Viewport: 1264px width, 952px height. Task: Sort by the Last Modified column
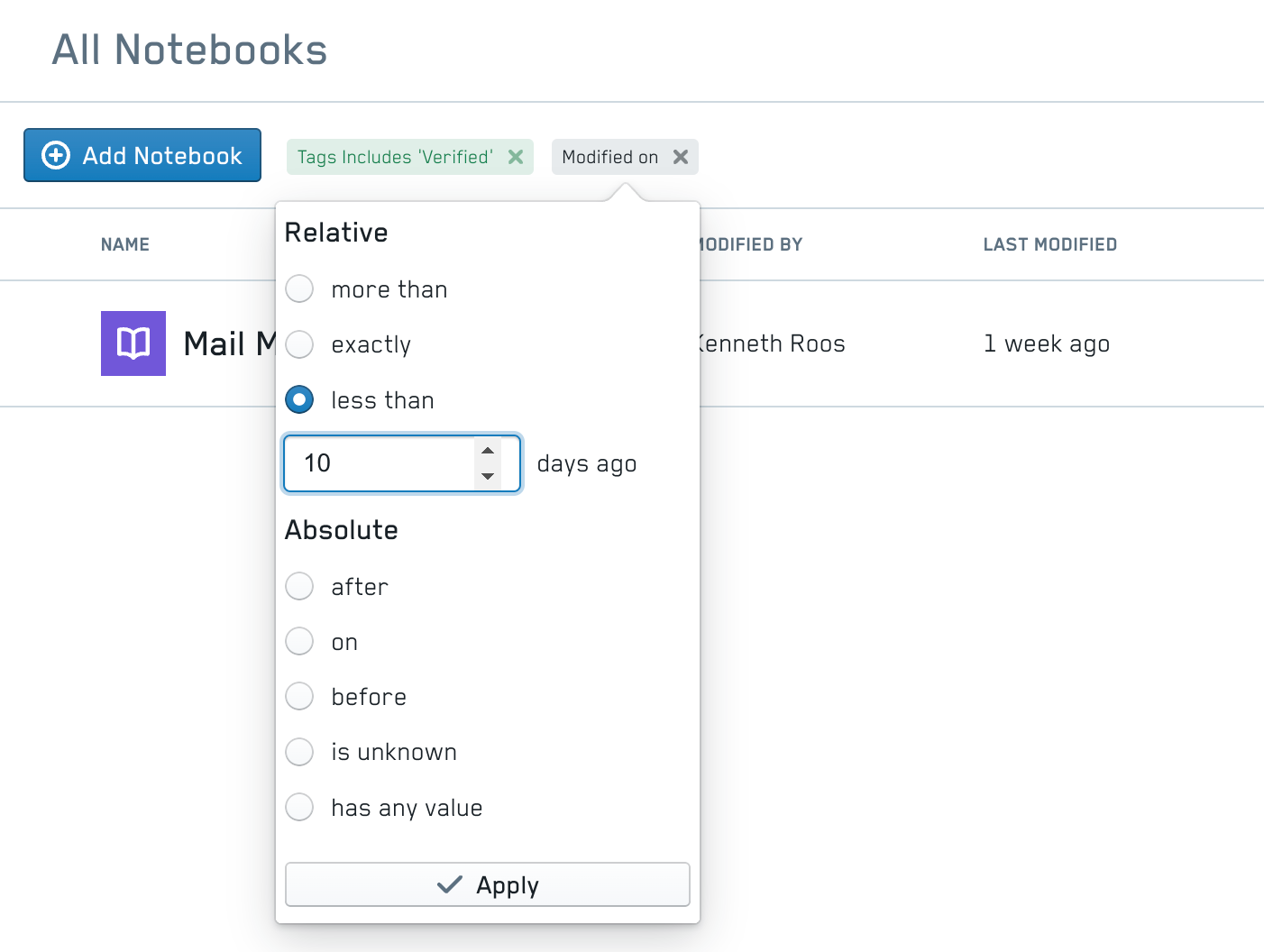(1049, 244)
